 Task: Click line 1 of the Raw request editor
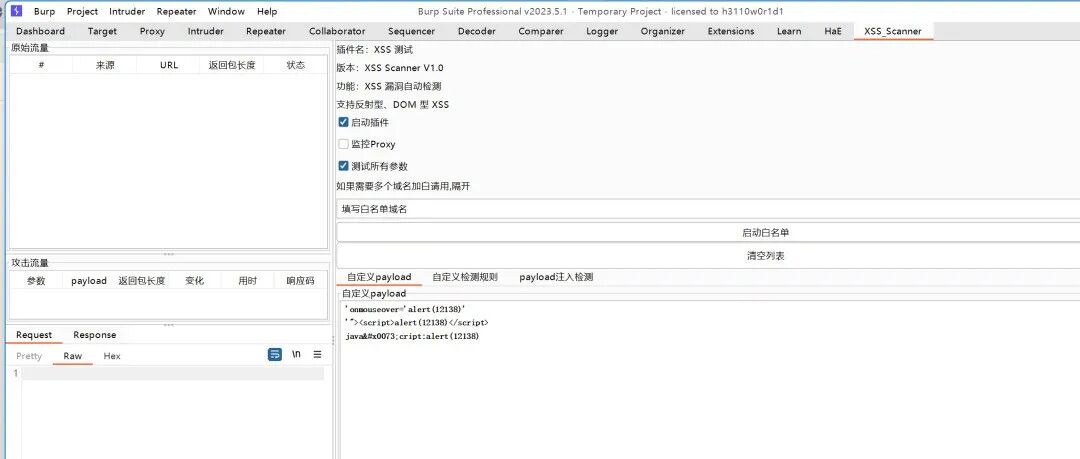(x=172, y=374)
